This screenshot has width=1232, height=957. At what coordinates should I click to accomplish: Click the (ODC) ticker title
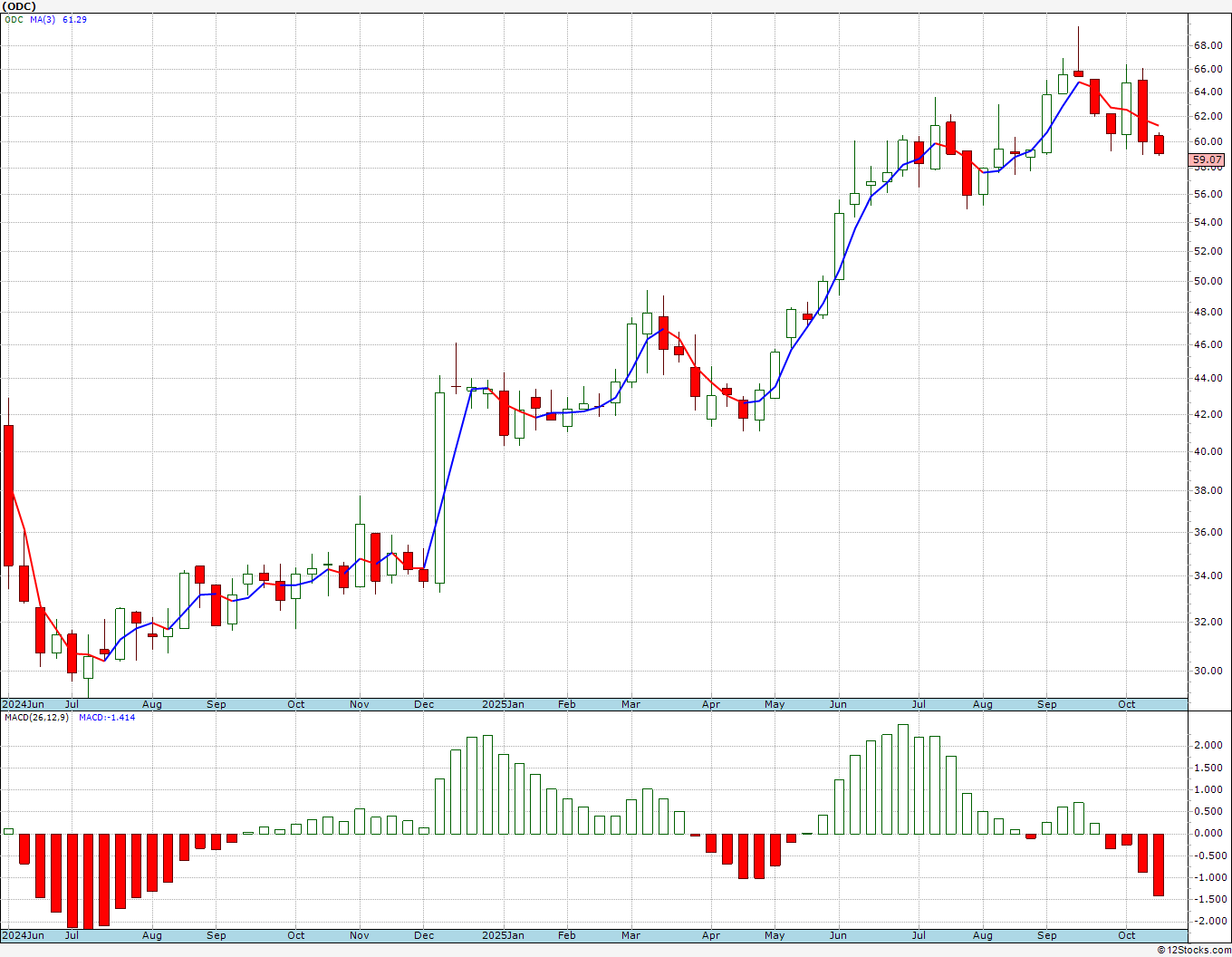18,6
